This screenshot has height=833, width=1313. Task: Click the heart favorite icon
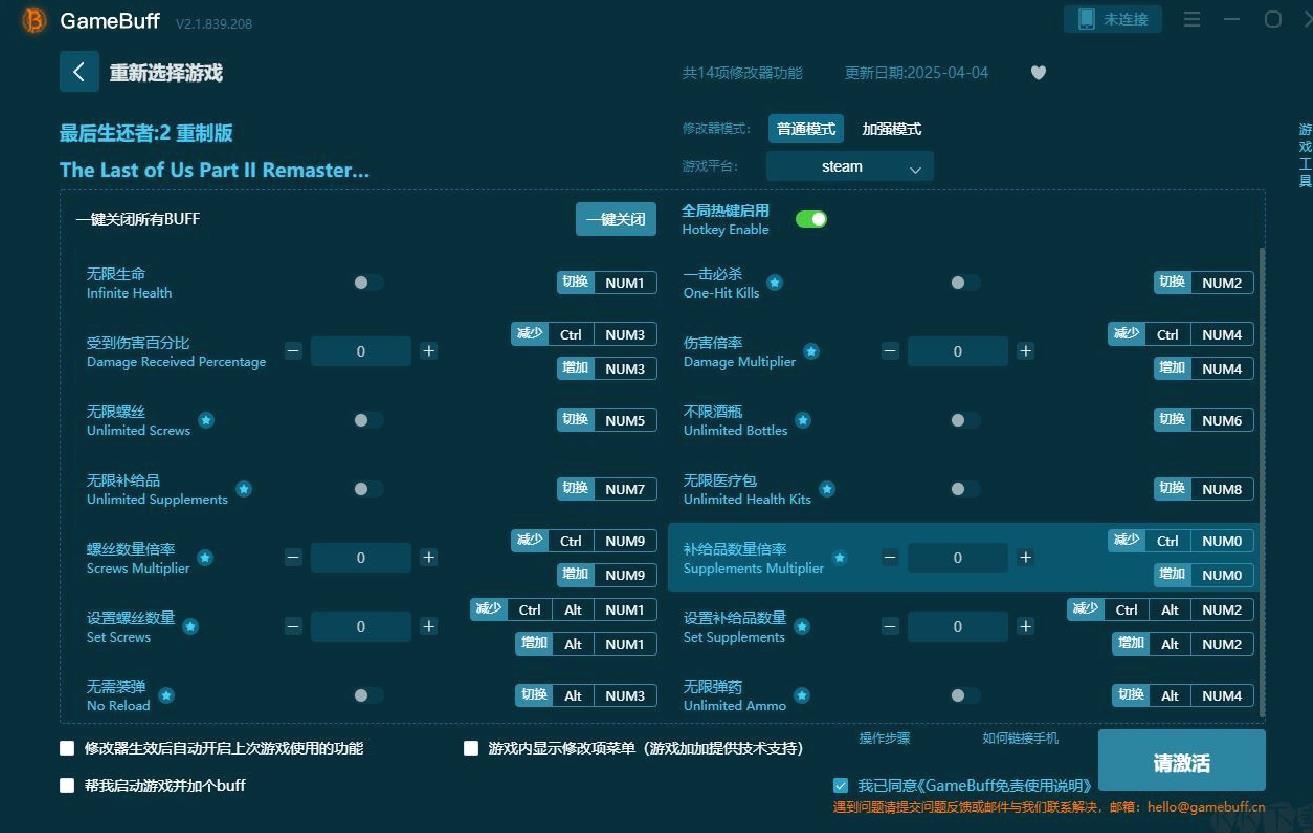coord(1038,72)
